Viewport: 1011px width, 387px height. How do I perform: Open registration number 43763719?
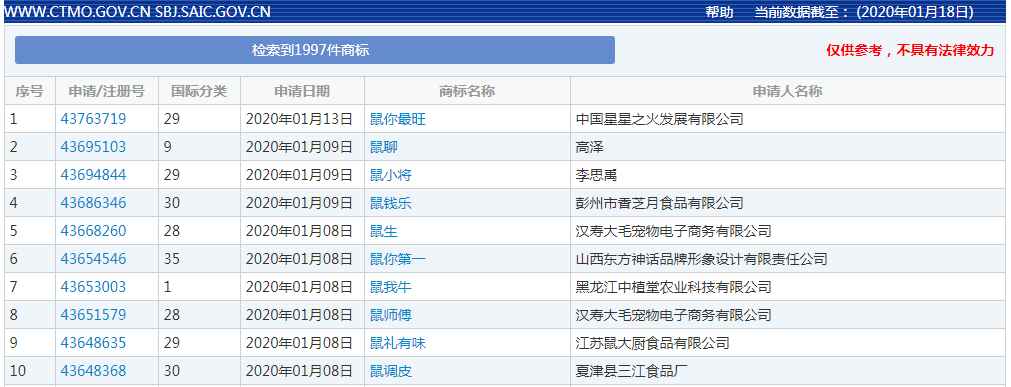(93, 119)
